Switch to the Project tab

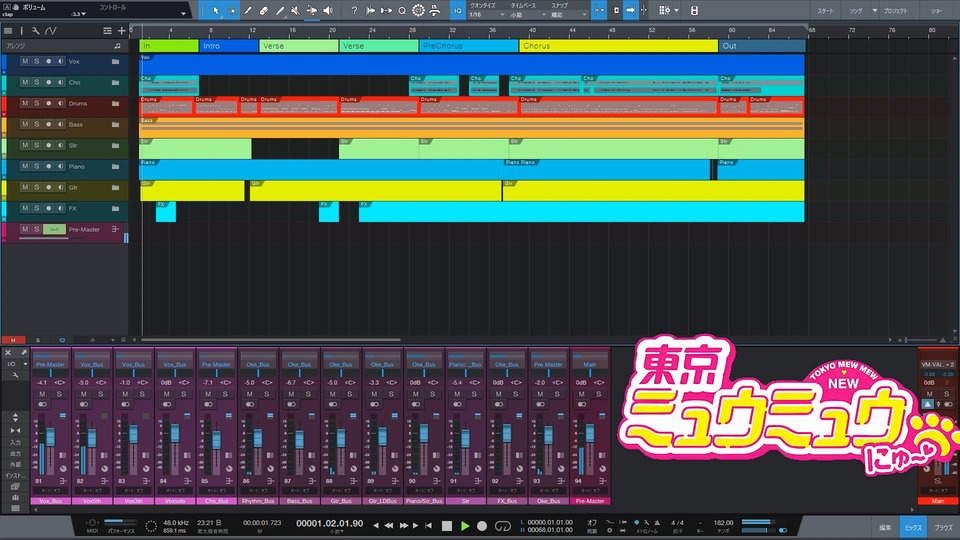[x=895, y=10]
